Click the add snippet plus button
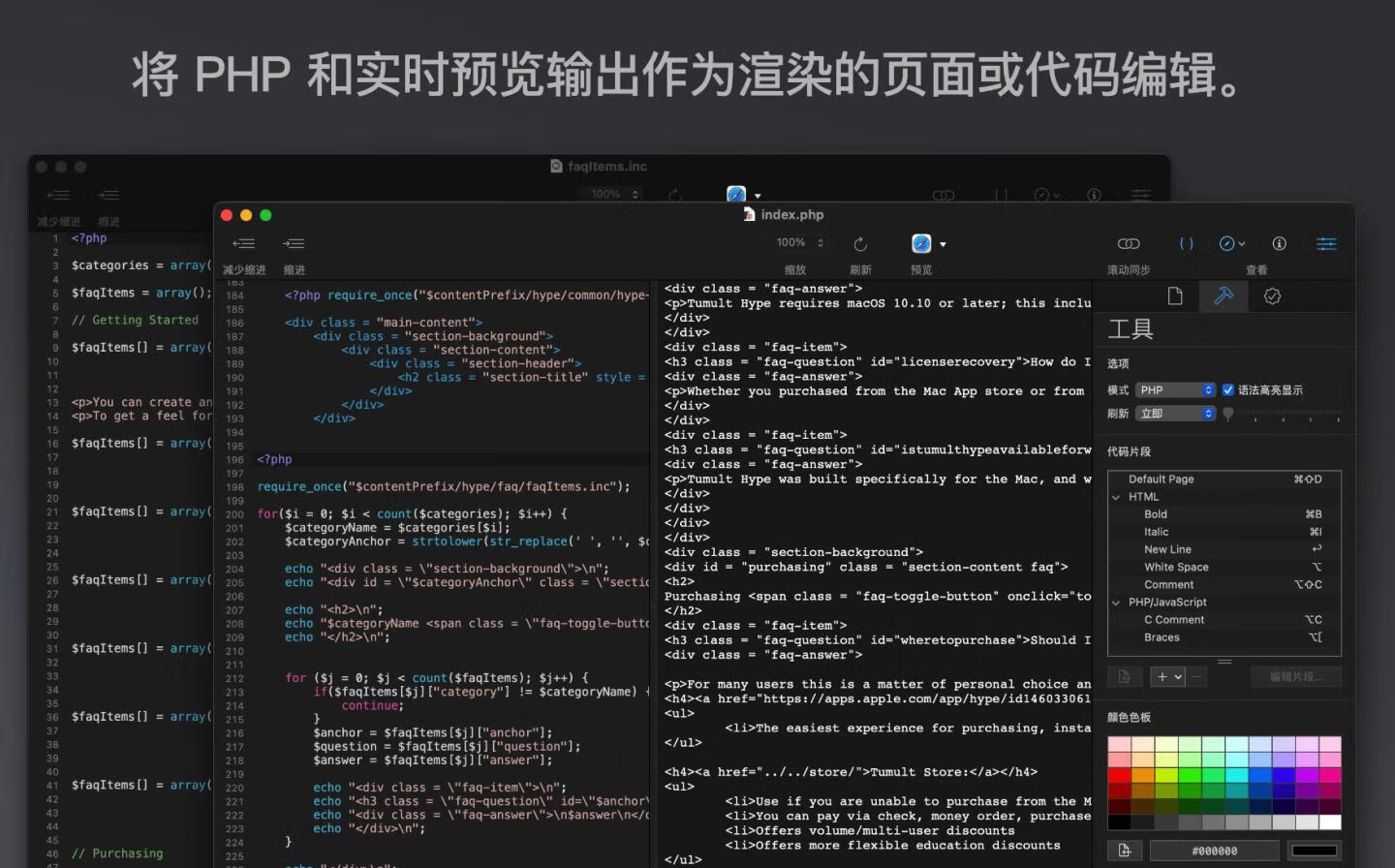This screenshot has height=868, width=1395. pos(1162,677)
